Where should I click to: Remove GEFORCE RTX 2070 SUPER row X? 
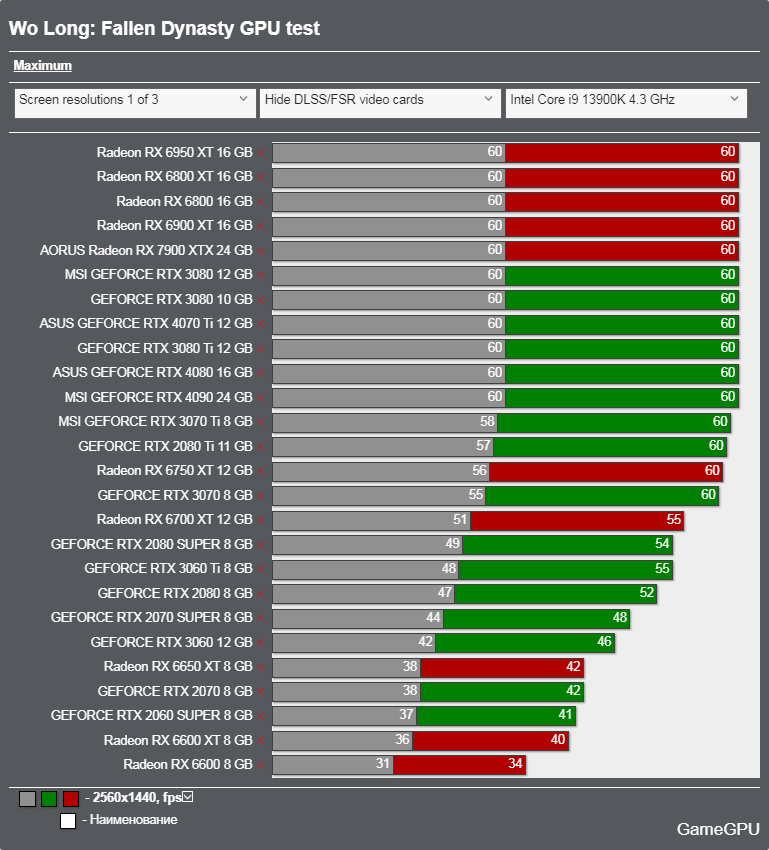(260, 619)
